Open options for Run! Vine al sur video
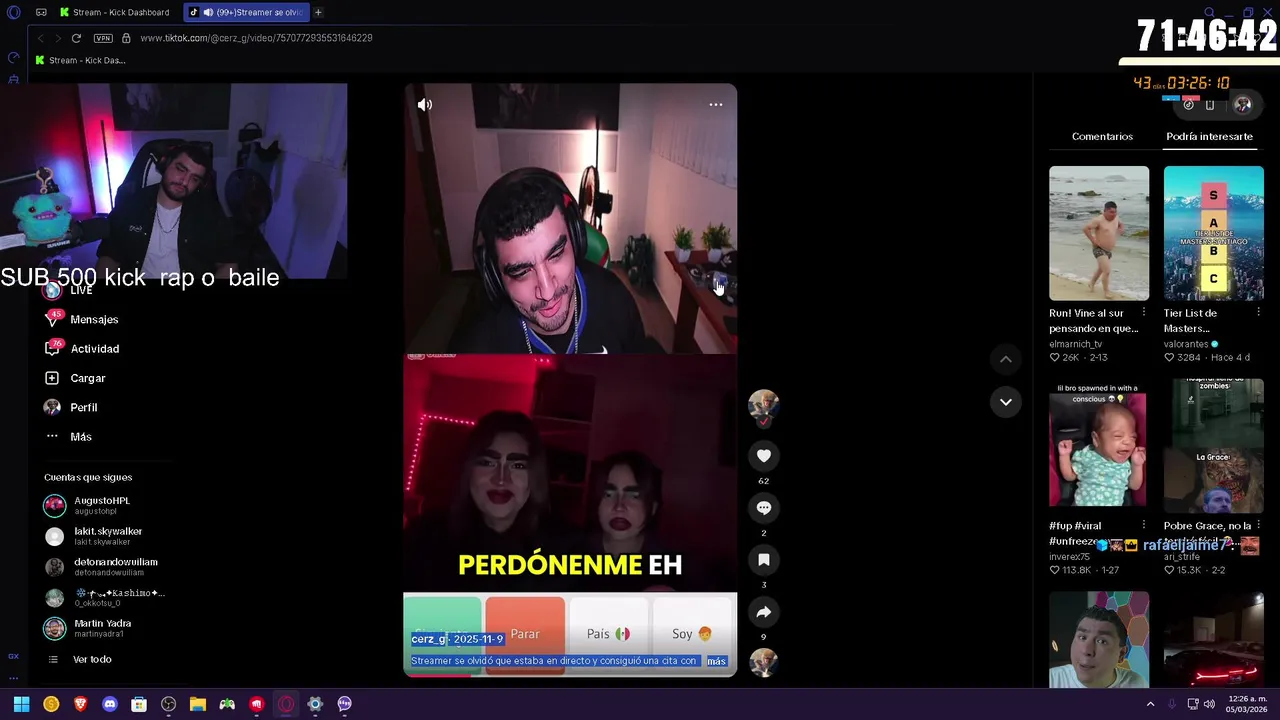Image resolution: width=1280 pixels, height=720 pixels. pos(1144,313)
